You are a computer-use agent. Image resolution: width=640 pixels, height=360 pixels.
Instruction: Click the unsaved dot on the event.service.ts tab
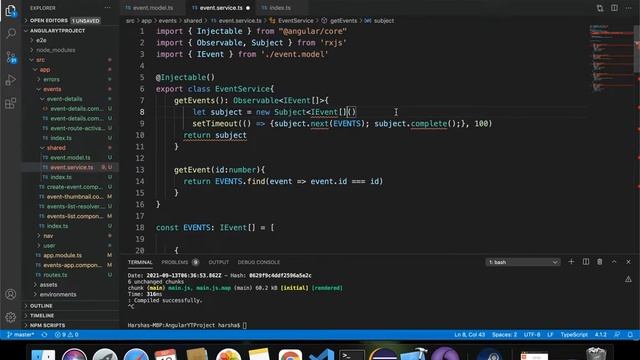(x=248, y=8)
